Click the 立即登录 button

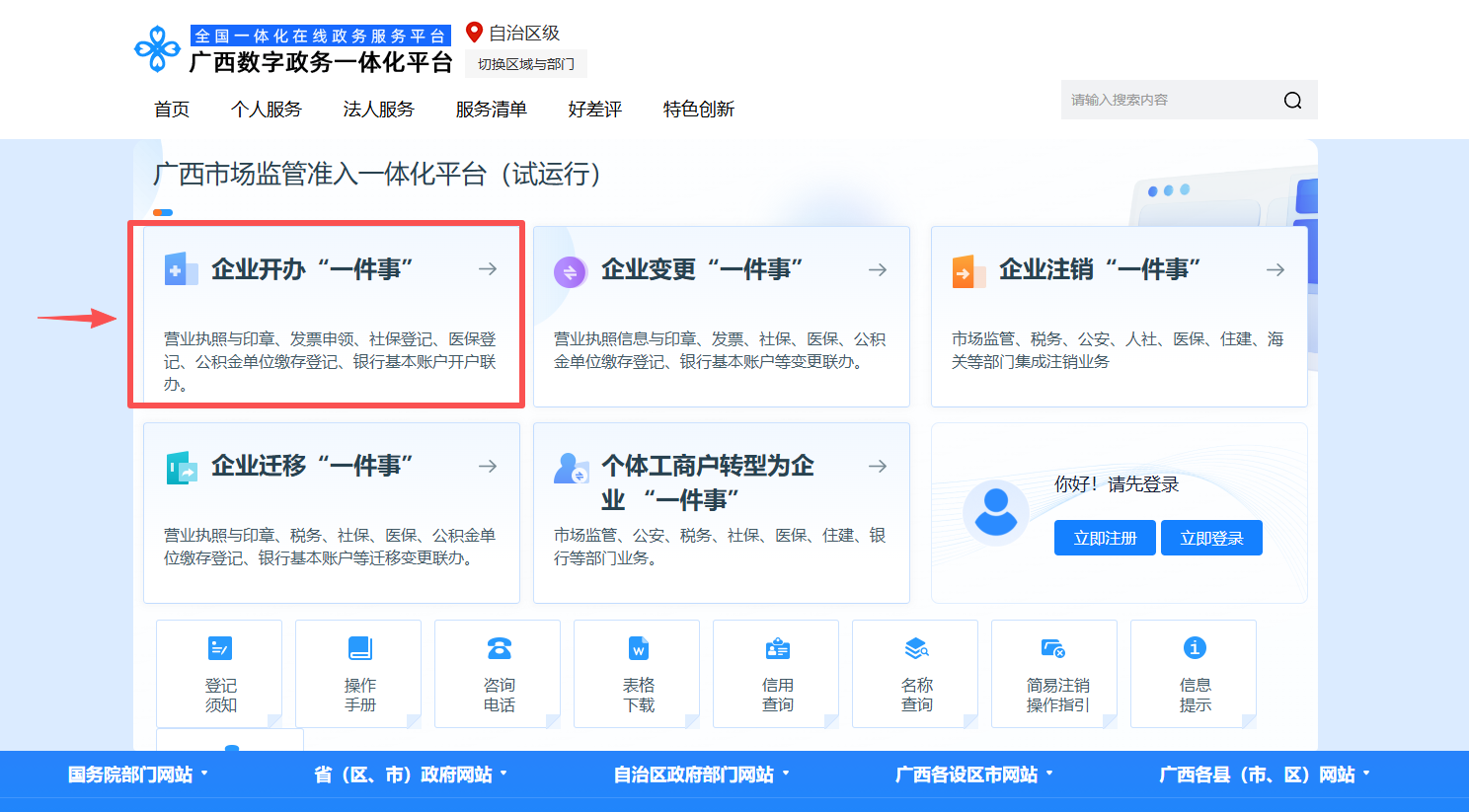click(1211, 538)
